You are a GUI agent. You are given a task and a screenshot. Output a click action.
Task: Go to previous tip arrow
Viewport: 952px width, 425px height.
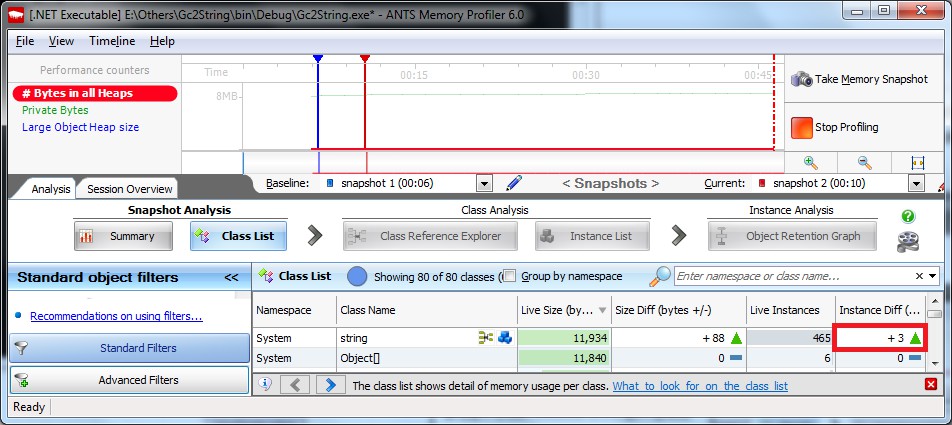pyautogui.click(x=296, y=384)
